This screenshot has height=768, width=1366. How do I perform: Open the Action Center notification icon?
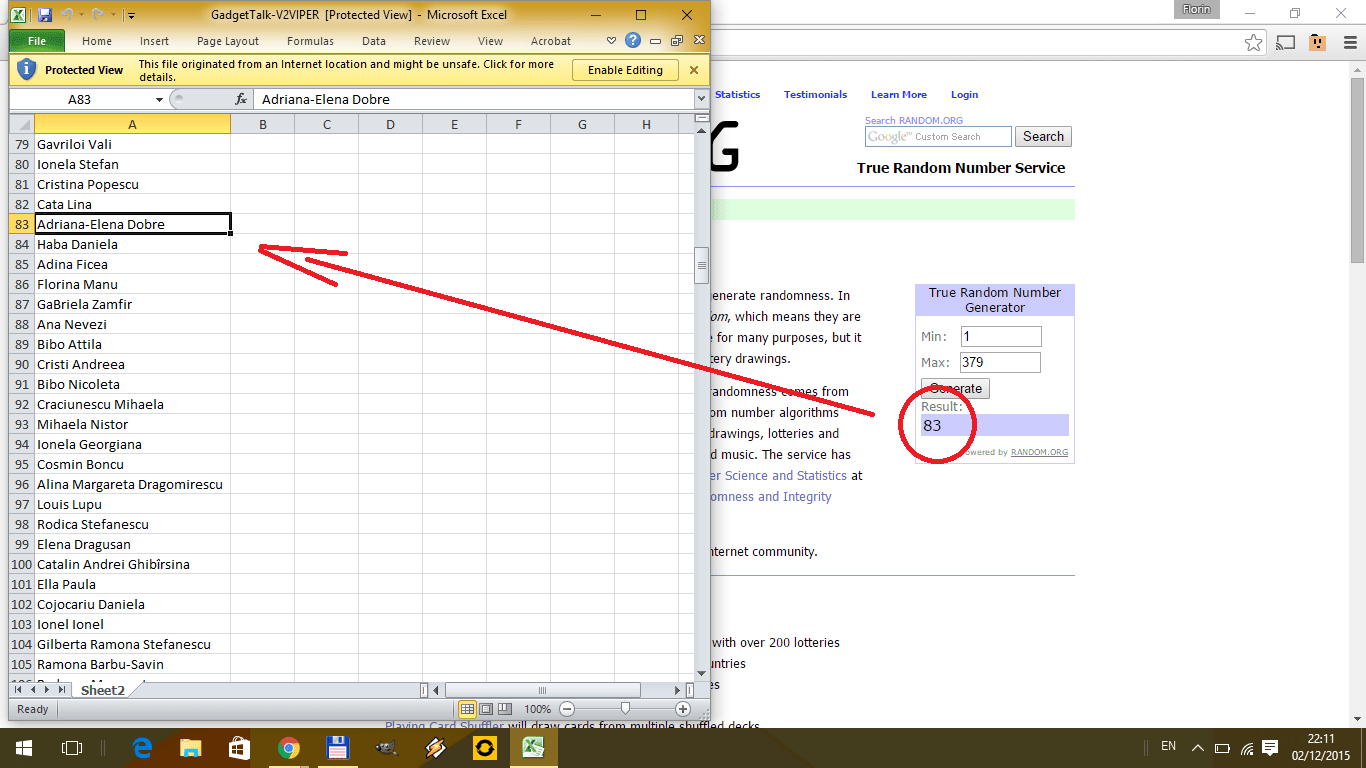coord(1270,747)
